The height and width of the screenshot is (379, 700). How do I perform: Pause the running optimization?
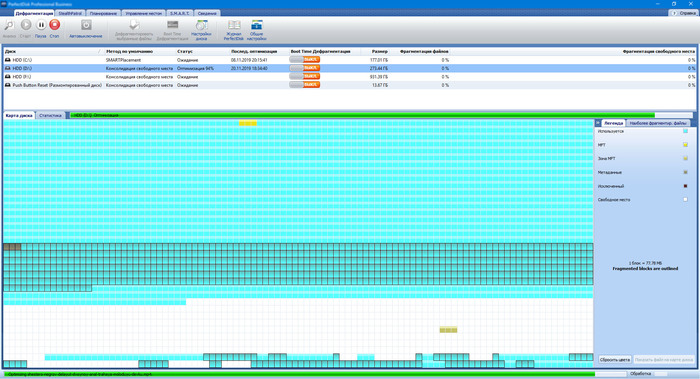pos(41,25)
